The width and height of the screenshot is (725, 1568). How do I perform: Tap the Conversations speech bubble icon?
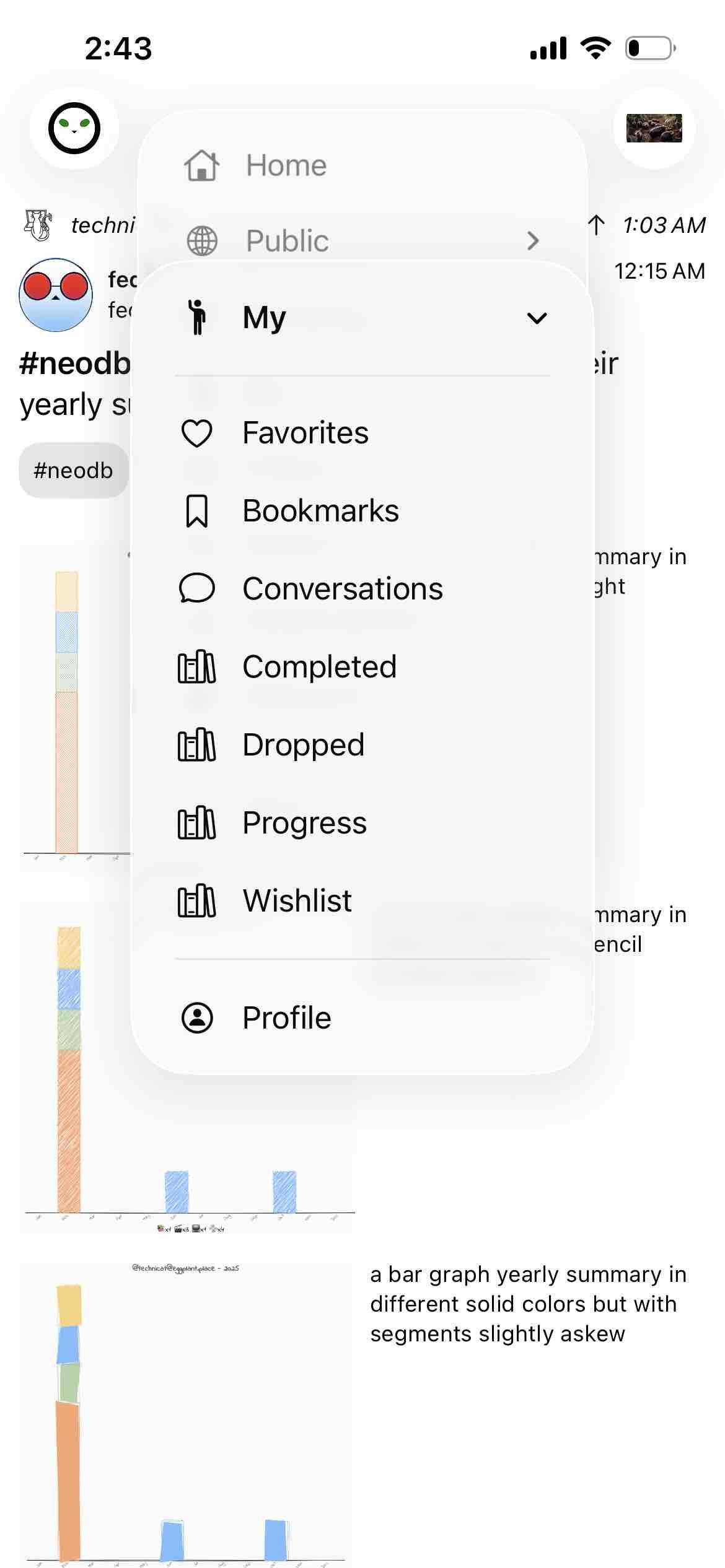point(197,589)
